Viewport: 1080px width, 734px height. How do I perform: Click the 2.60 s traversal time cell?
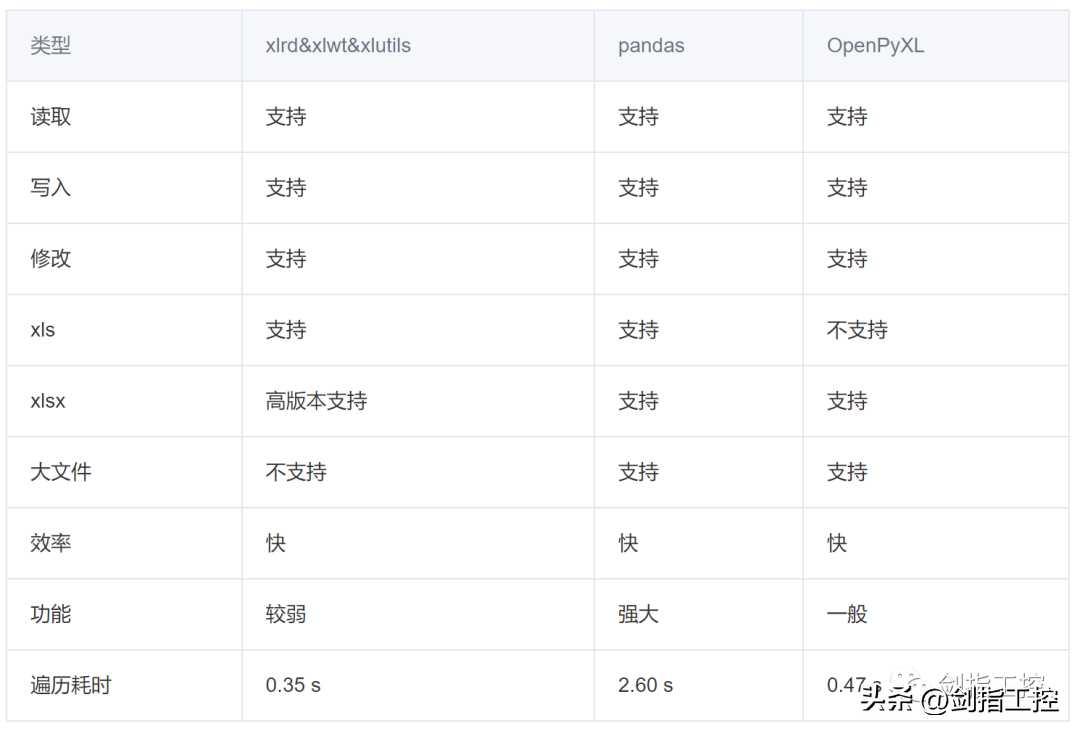tap(645, 685)
